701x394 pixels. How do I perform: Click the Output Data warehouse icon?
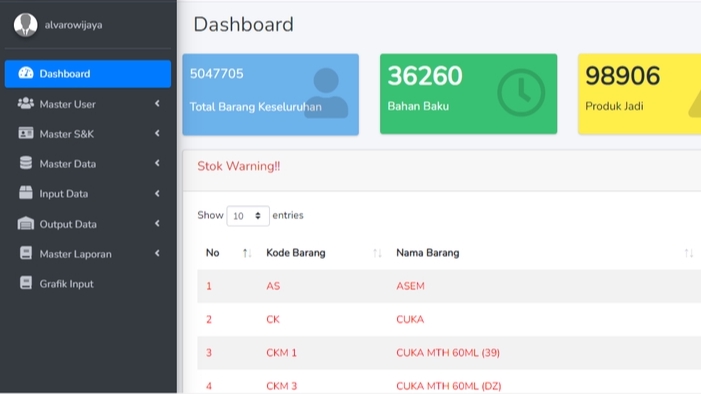26,223
